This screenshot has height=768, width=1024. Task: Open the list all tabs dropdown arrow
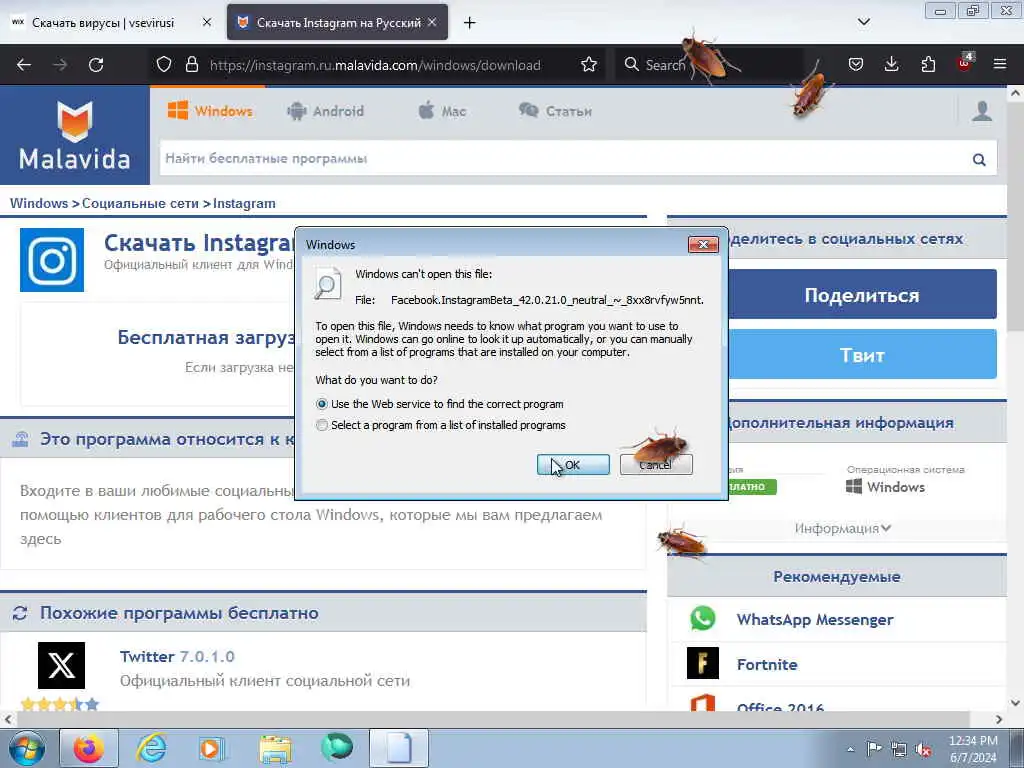(x=863, y=22)
